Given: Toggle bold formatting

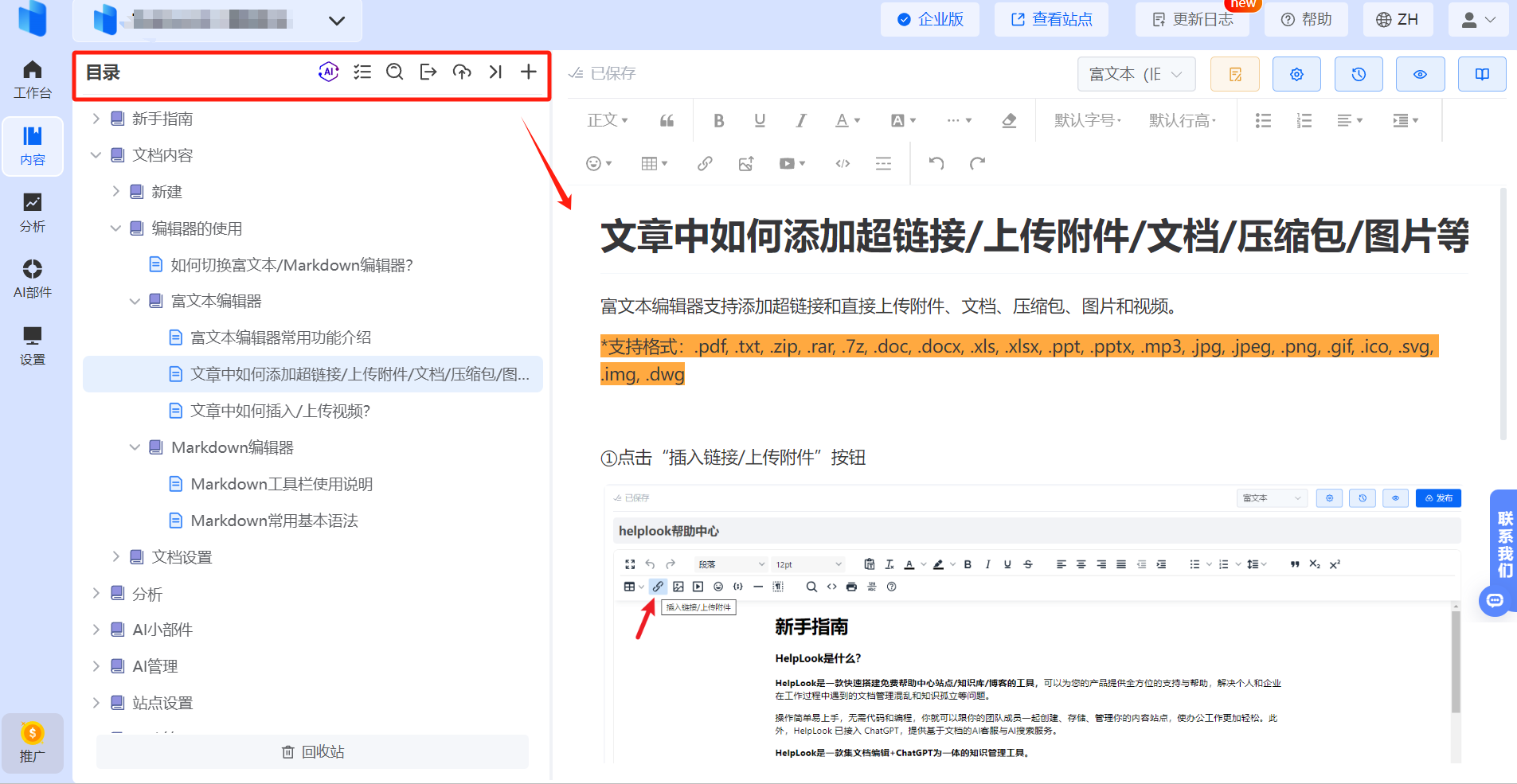Looking at the screenshot, I should (719, 121).
